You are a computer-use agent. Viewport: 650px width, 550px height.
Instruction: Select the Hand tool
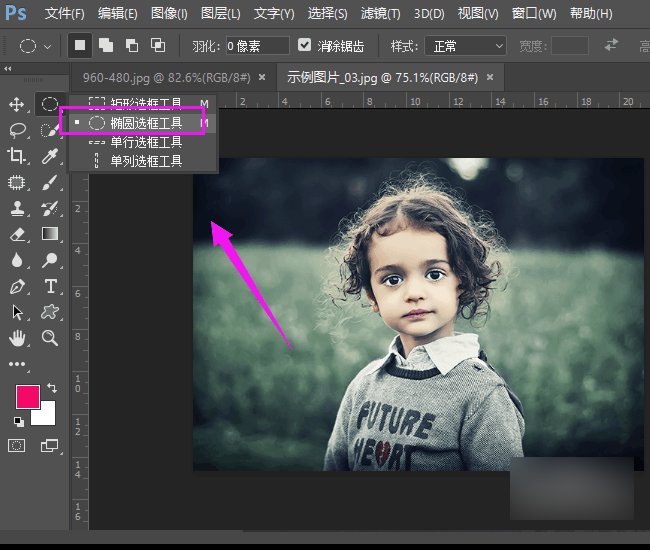point(17,338)
